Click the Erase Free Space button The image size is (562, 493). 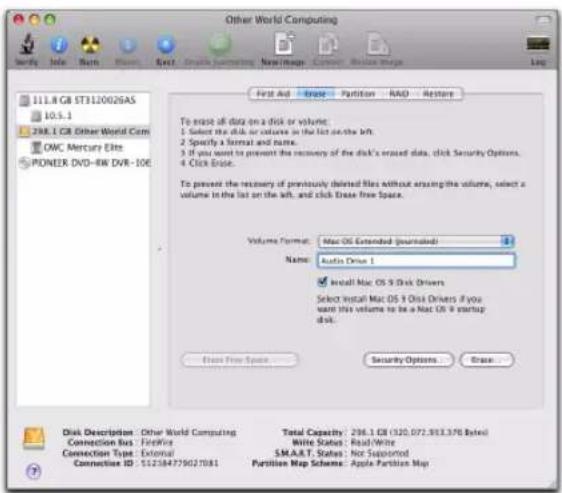click(239, 360)
